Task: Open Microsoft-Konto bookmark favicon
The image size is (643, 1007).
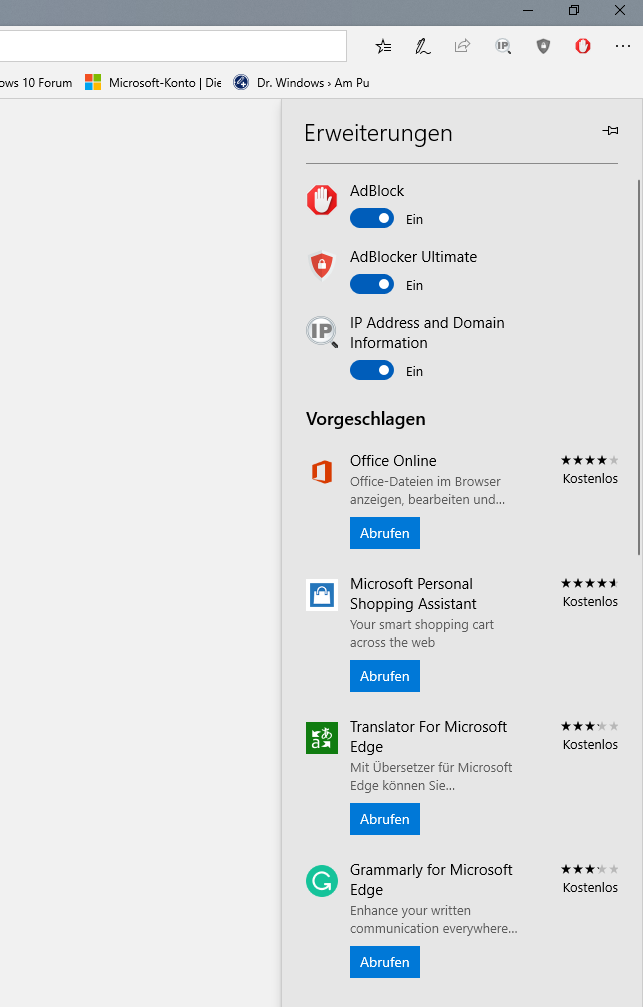Action: (93, 82)
